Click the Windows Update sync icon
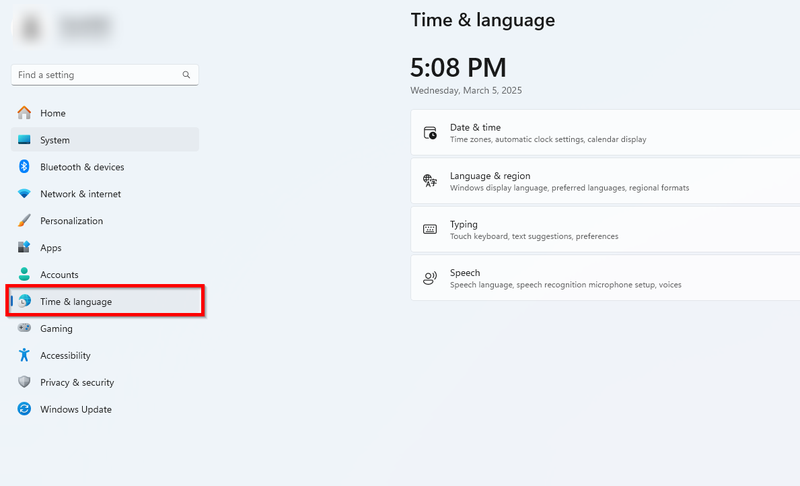 (x=24, y=409)
